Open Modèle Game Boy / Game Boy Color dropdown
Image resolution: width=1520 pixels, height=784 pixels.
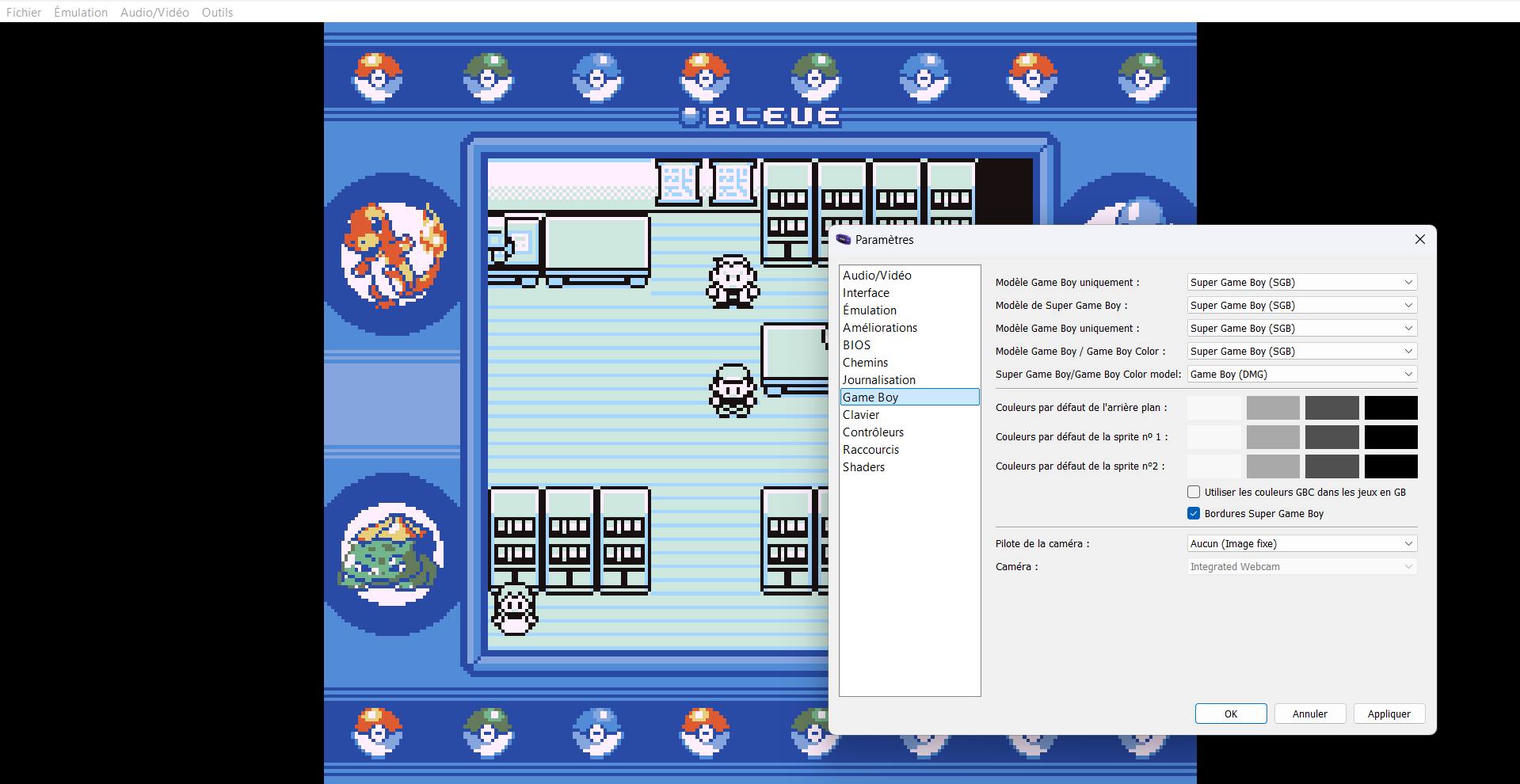pos(1301,351)
